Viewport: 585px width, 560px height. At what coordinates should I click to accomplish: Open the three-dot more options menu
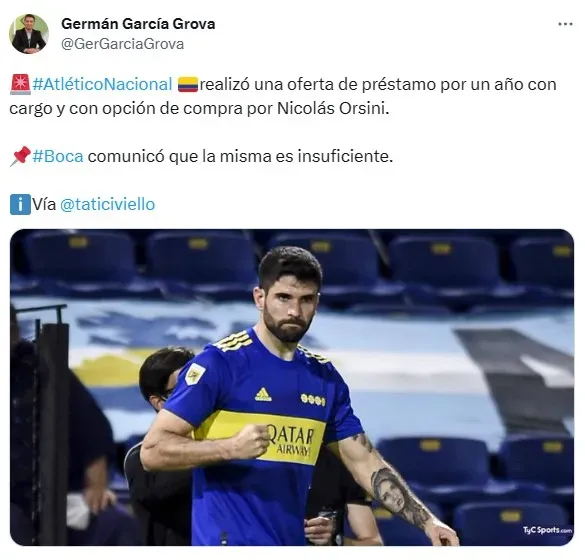click(x=565, y=24)
